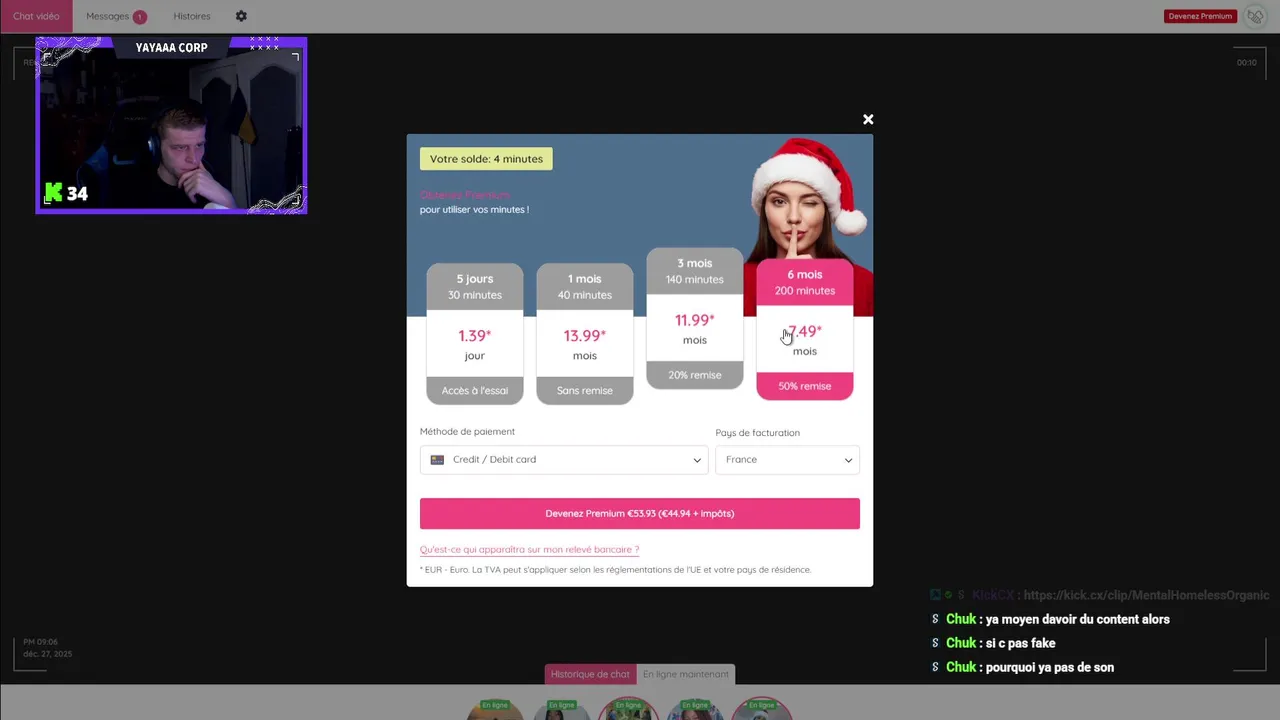The height and width of the screenshot is (720, 1280).
Task: Click the fifth online user avatar
Action: pos(762,709)
